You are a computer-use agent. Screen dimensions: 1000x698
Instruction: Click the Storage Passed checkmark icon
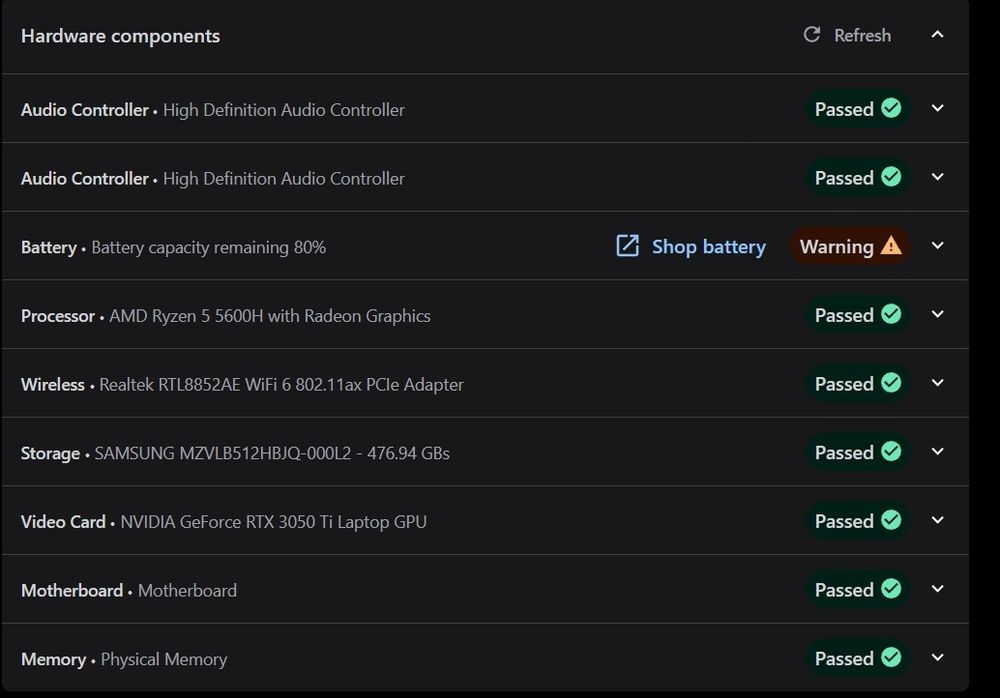[891, 452]
